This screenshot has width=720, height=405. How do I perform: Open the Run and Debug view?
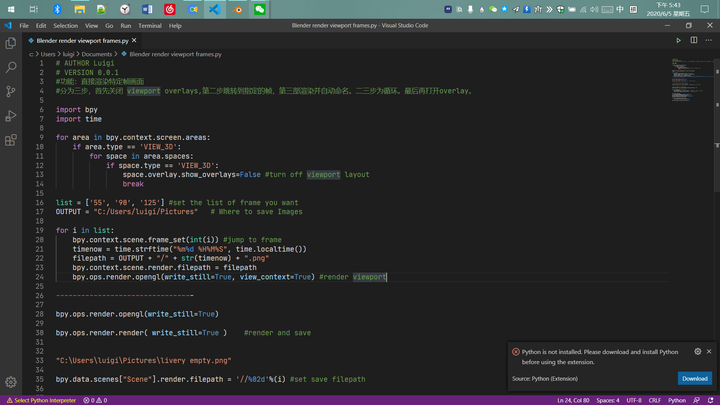[11, 116]
